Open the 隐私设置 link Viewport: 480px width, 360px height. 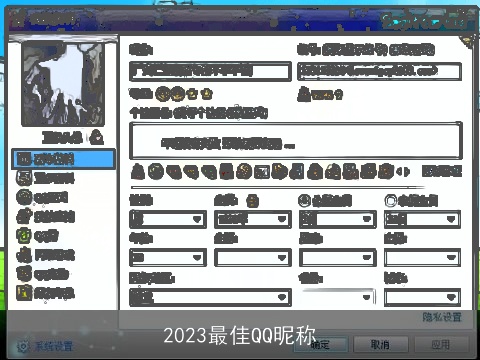[x=442, y=317]
